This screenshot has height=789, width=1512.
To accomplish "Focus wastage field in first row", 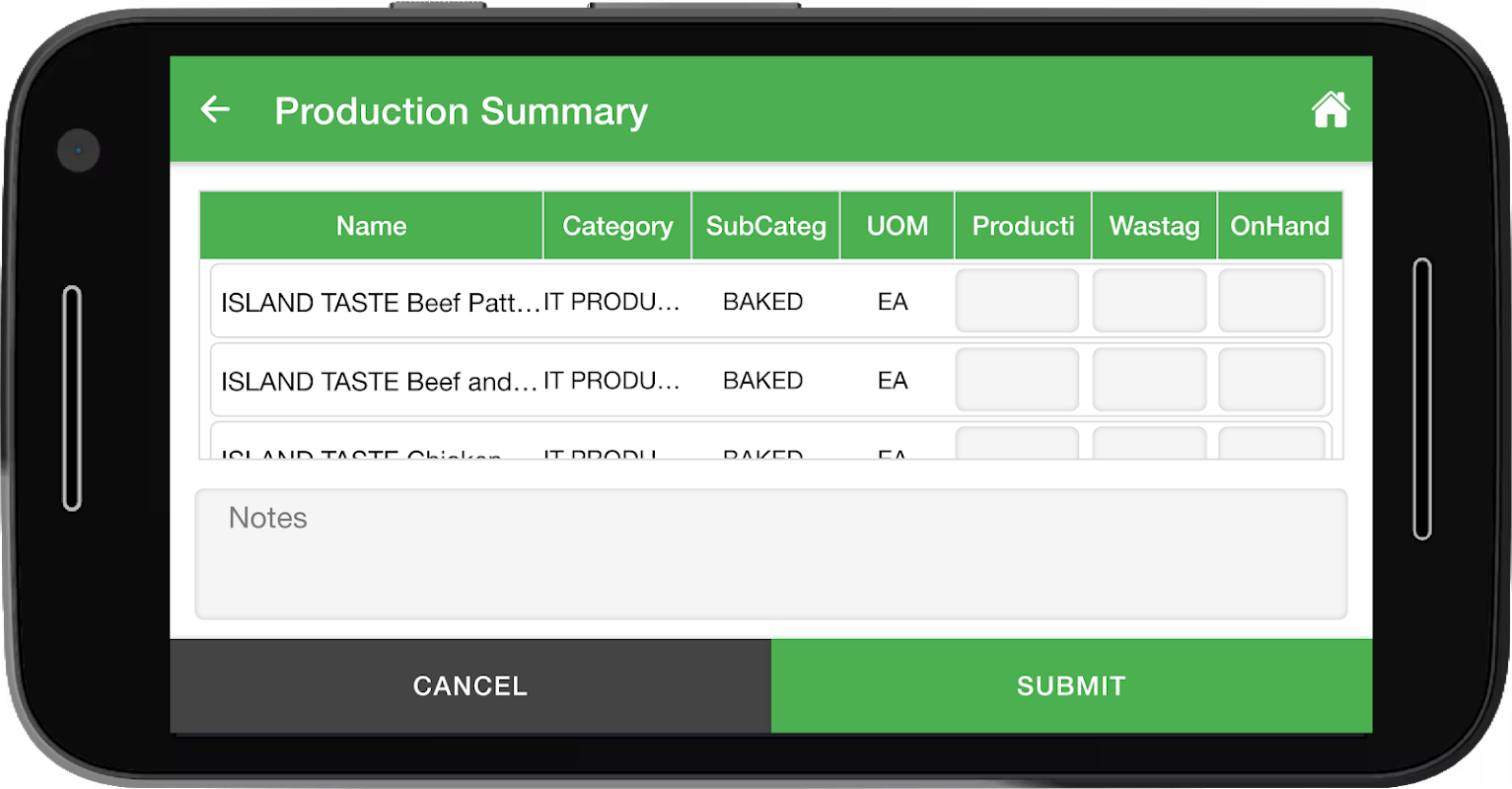I will (x=1149, y=301).
